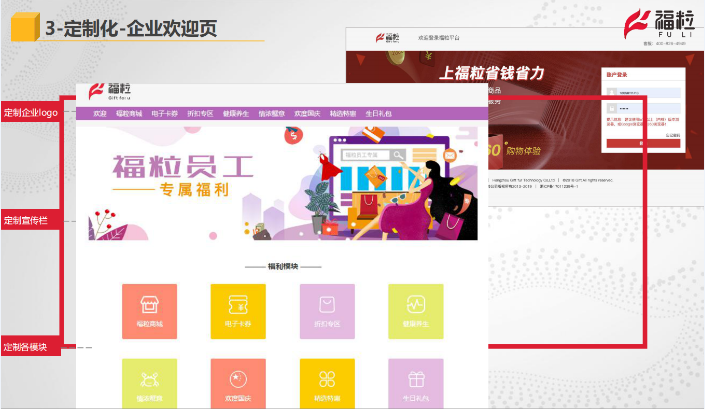Click the 福粒员工专属福利 promo banner
The height and width of the screenshot is (409, 705).
(283, 183)
